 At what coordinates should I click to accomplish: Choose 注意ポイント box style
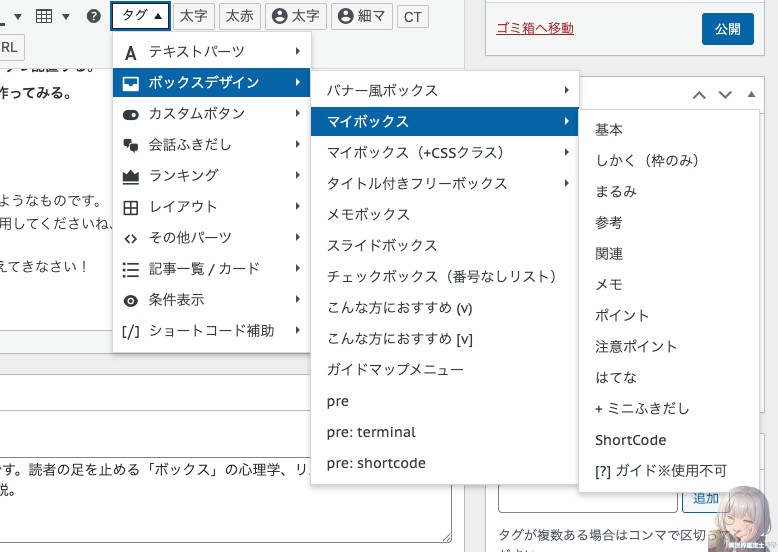pyautogui.click(x=636, y=346)
